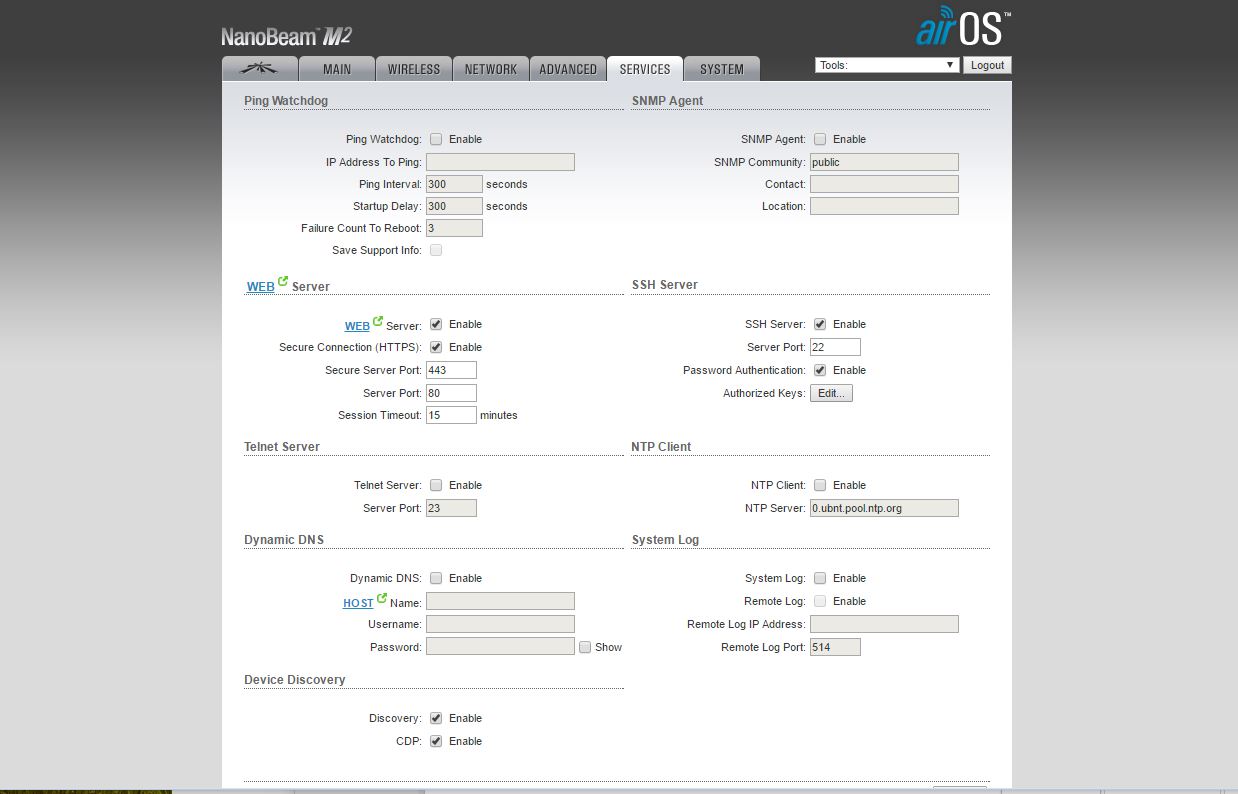Viewport: 1238px width, 794px height.
Task: Enable the Ping Watchdog checkbox
Action: click(x=436, y=139)
